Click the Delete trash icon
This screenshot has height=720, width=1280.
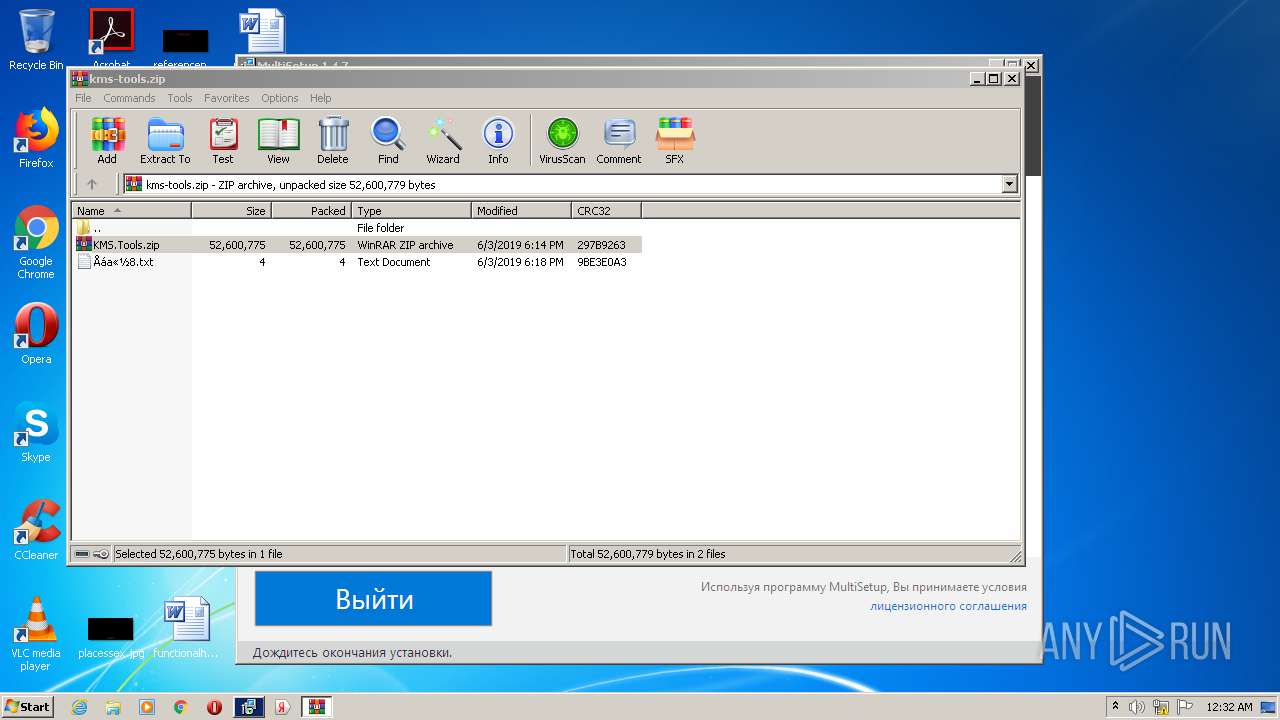click(x=333, y=140)
